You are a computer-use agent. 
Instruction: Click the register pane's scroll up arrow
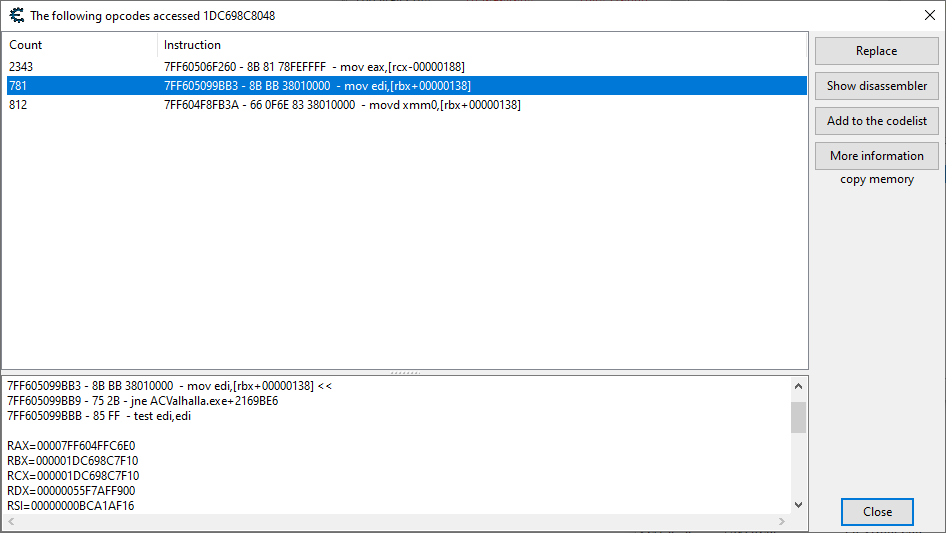tap(798, 386)
